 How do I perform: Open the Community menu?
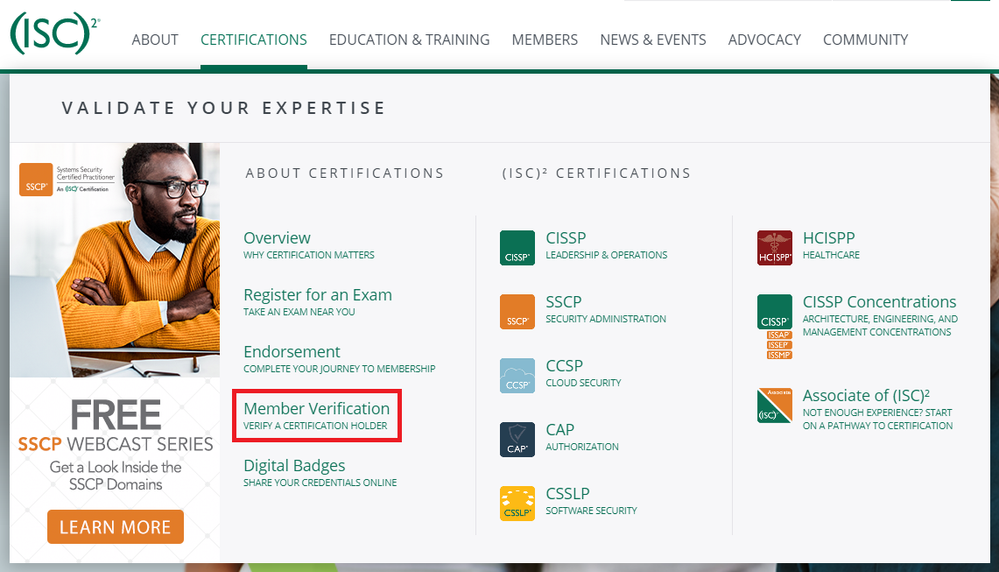865,40
